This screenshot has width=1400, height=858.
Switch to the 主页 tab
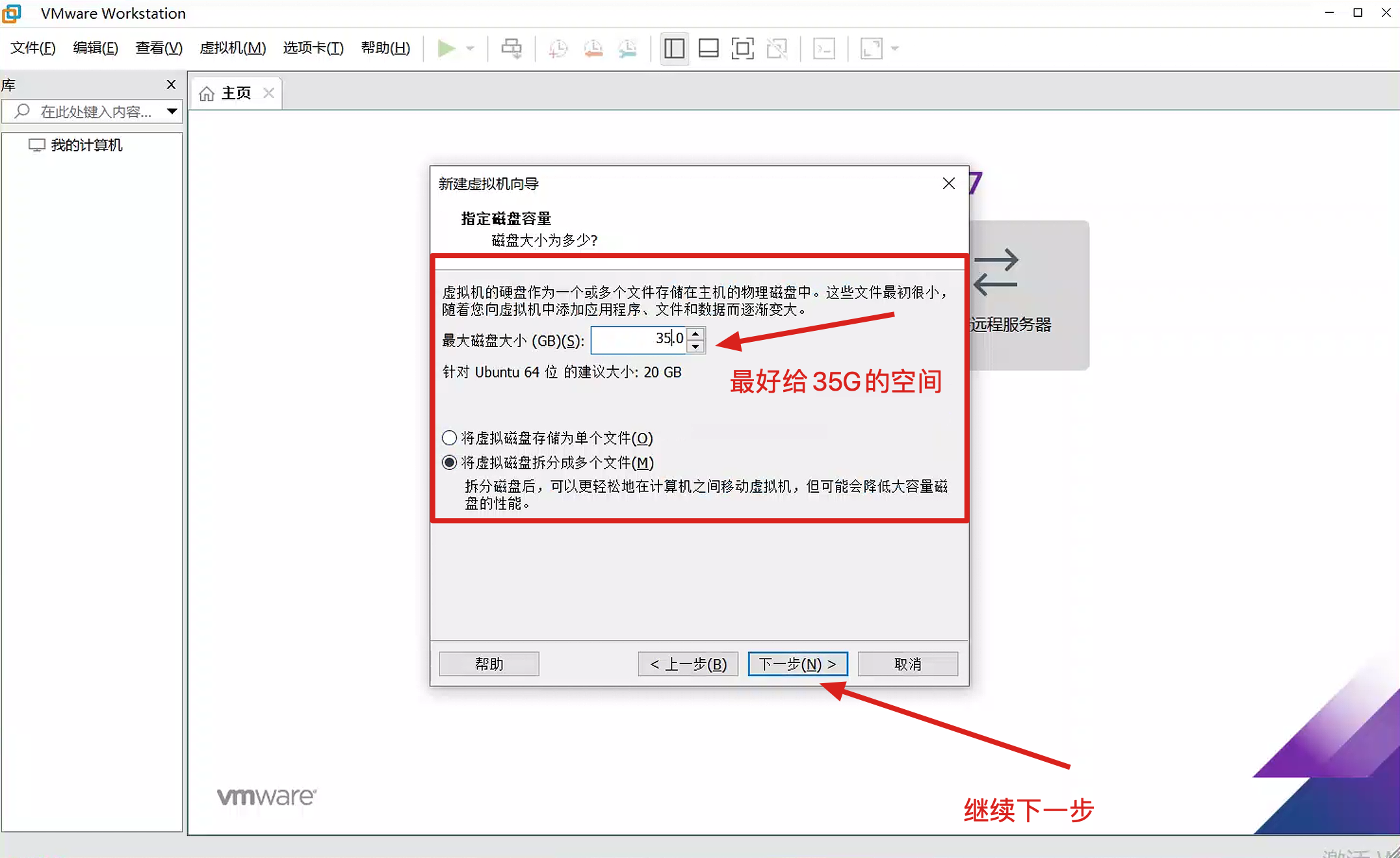[x=236, y=93]
